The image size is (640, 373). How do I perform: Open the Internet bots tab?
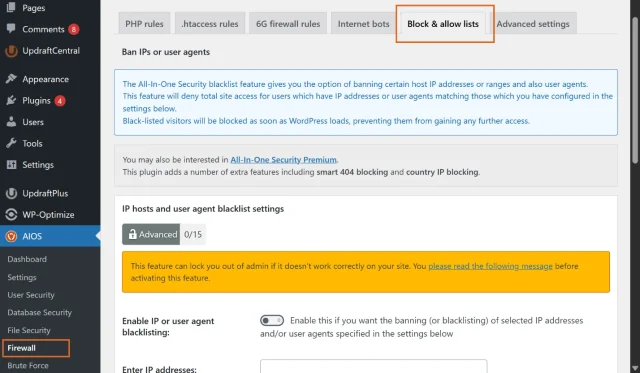point(363,23)
